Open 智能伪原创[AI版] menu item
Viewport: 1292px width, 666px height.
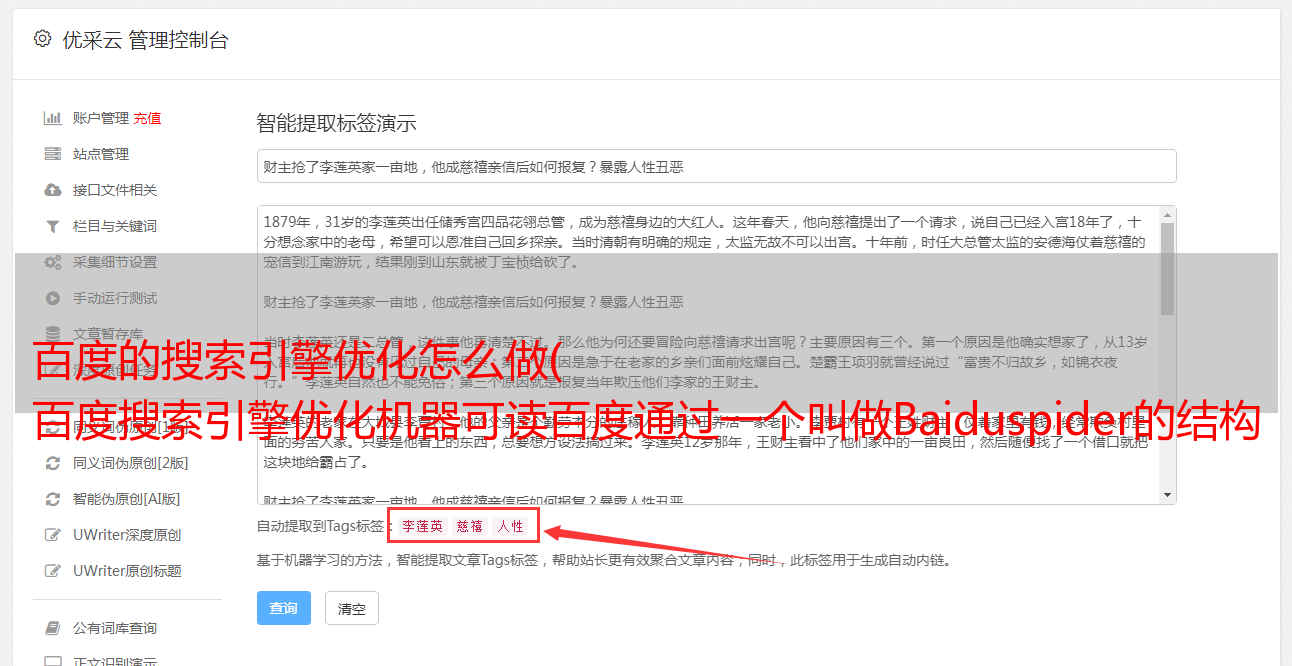[126, 499]
